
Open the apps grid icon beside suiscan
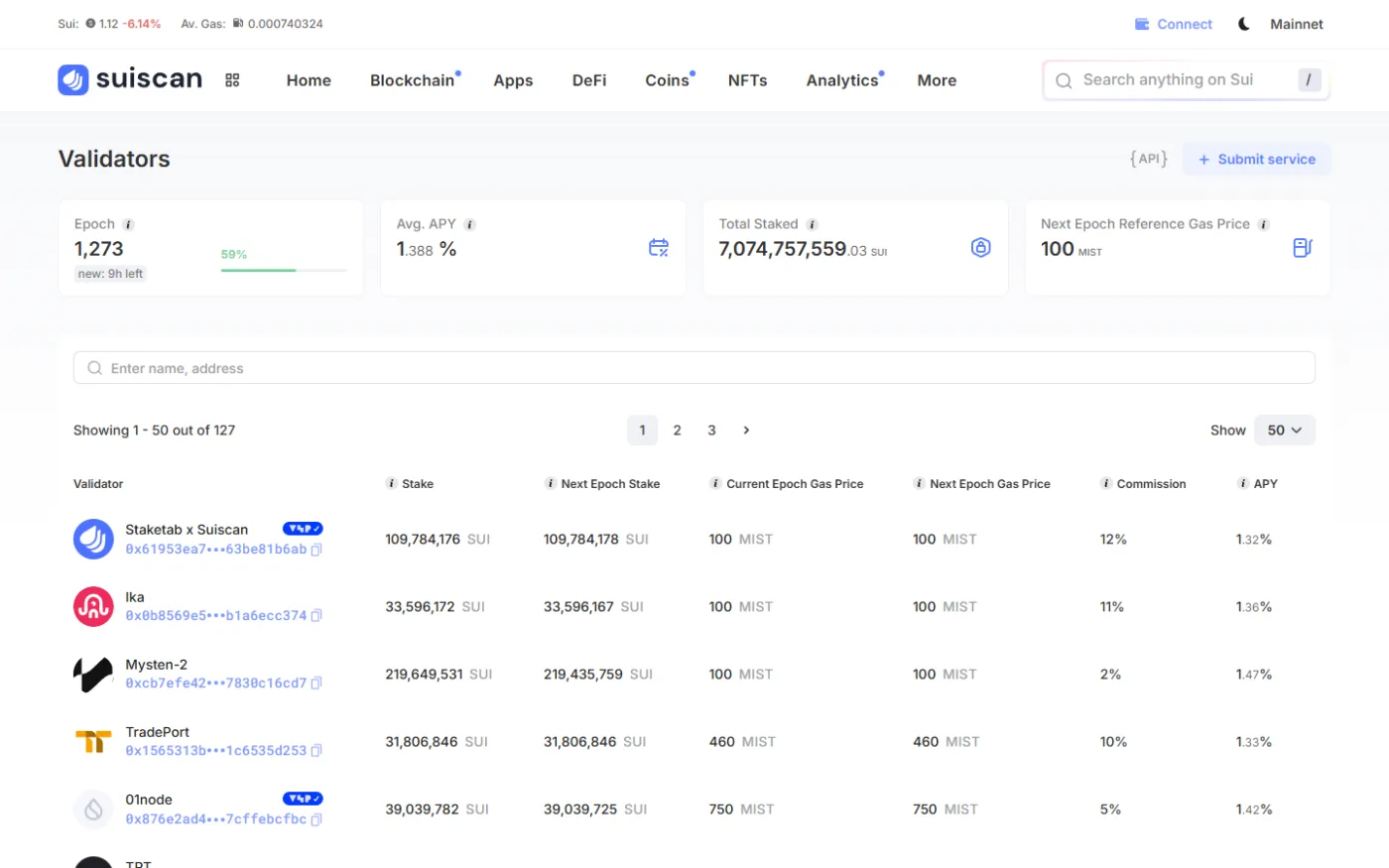pos(232,80)
